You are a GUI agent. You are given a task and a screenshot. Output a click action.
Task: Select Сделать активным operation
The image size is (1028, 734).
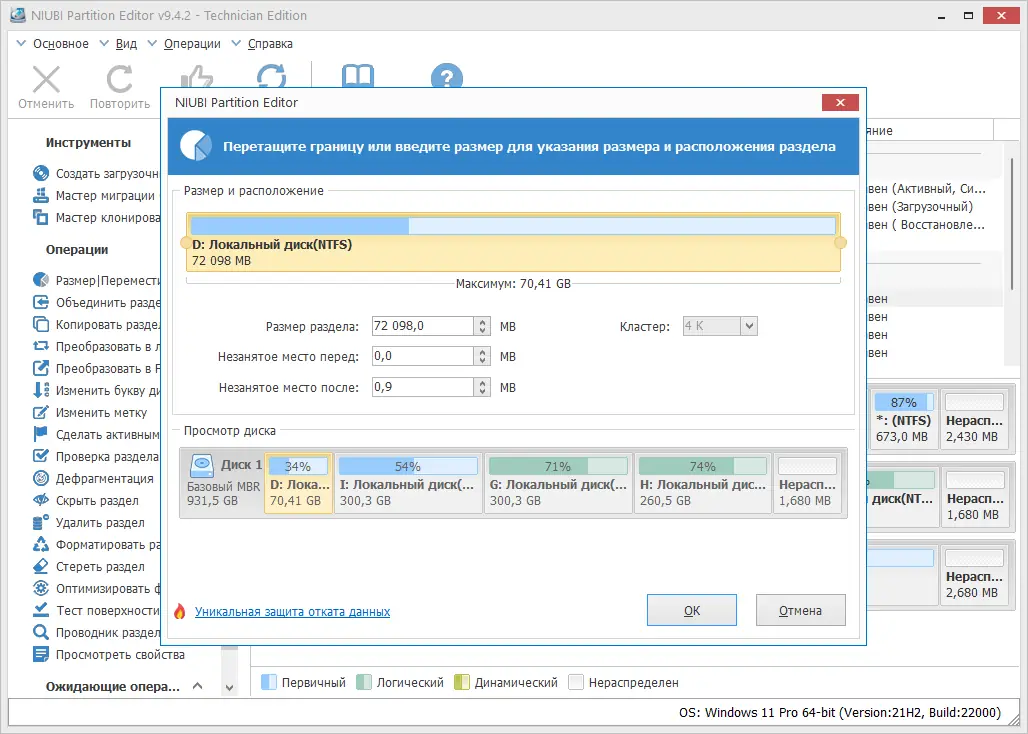point(96,435)
